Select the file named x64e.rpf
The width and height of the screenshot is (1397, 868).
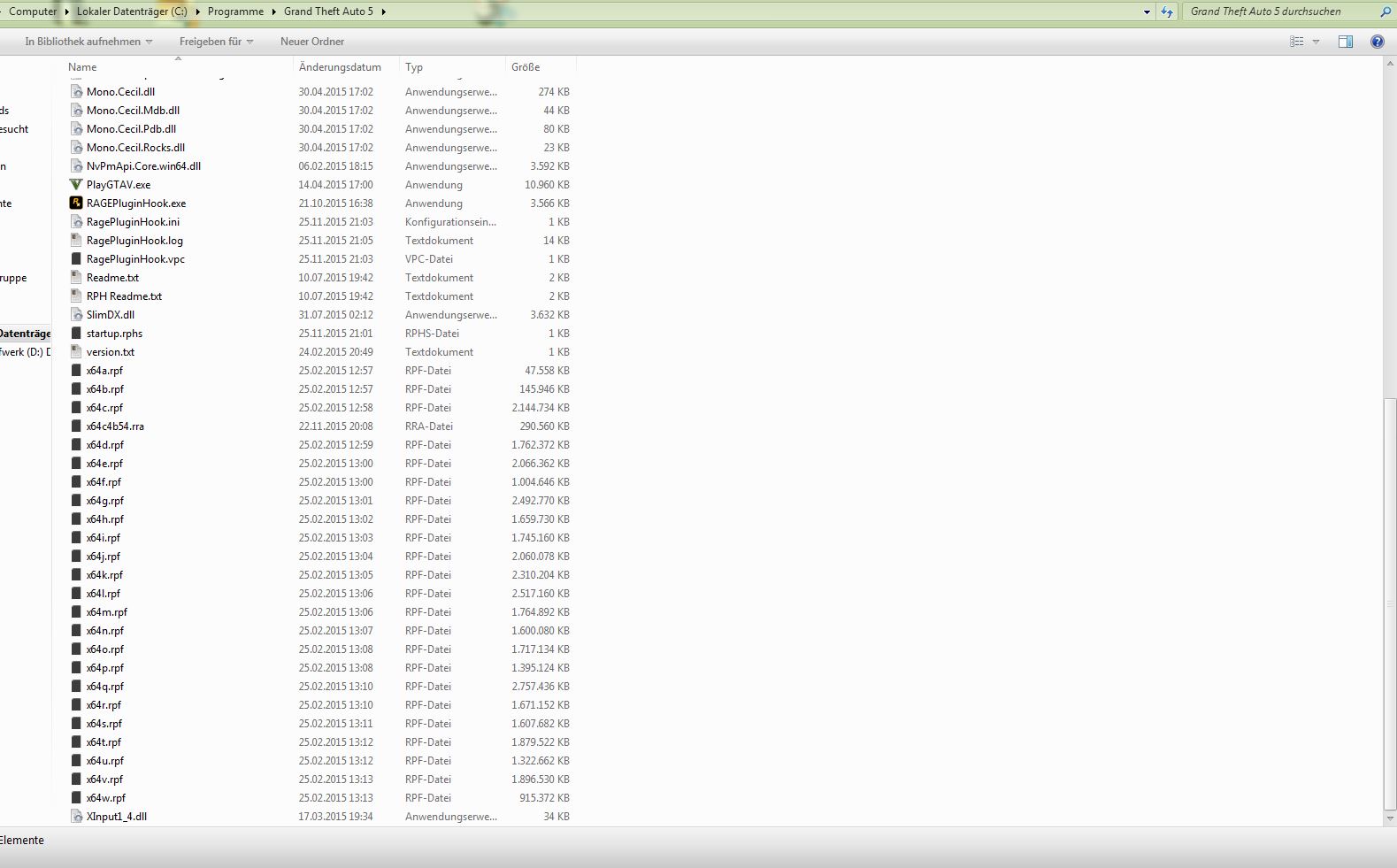pyautogui.click(x=104, y=464)
